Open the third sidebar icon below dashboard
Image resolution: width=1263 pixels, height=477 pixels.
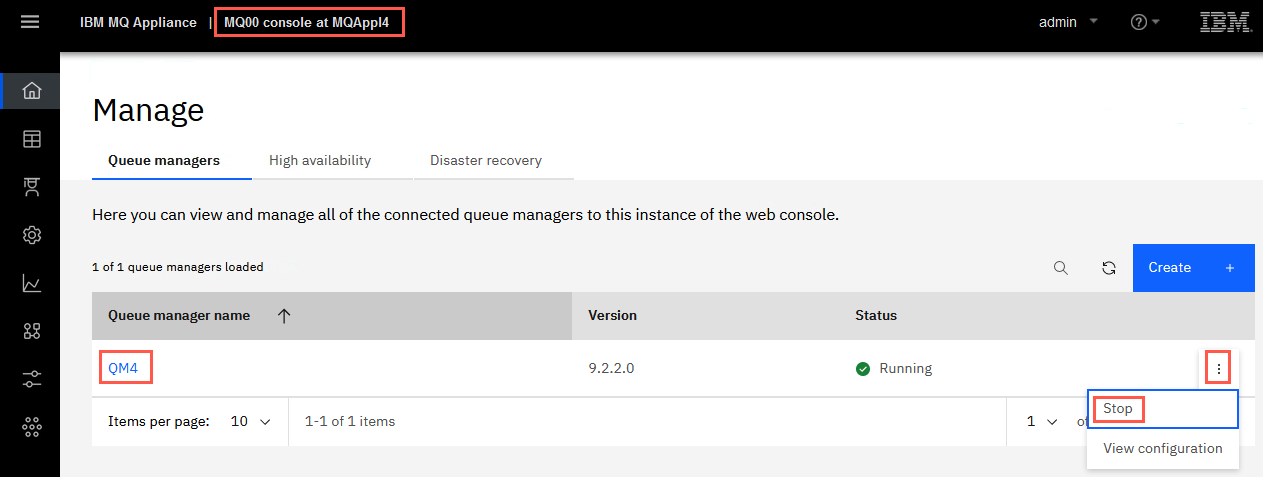tap(32, 187)
